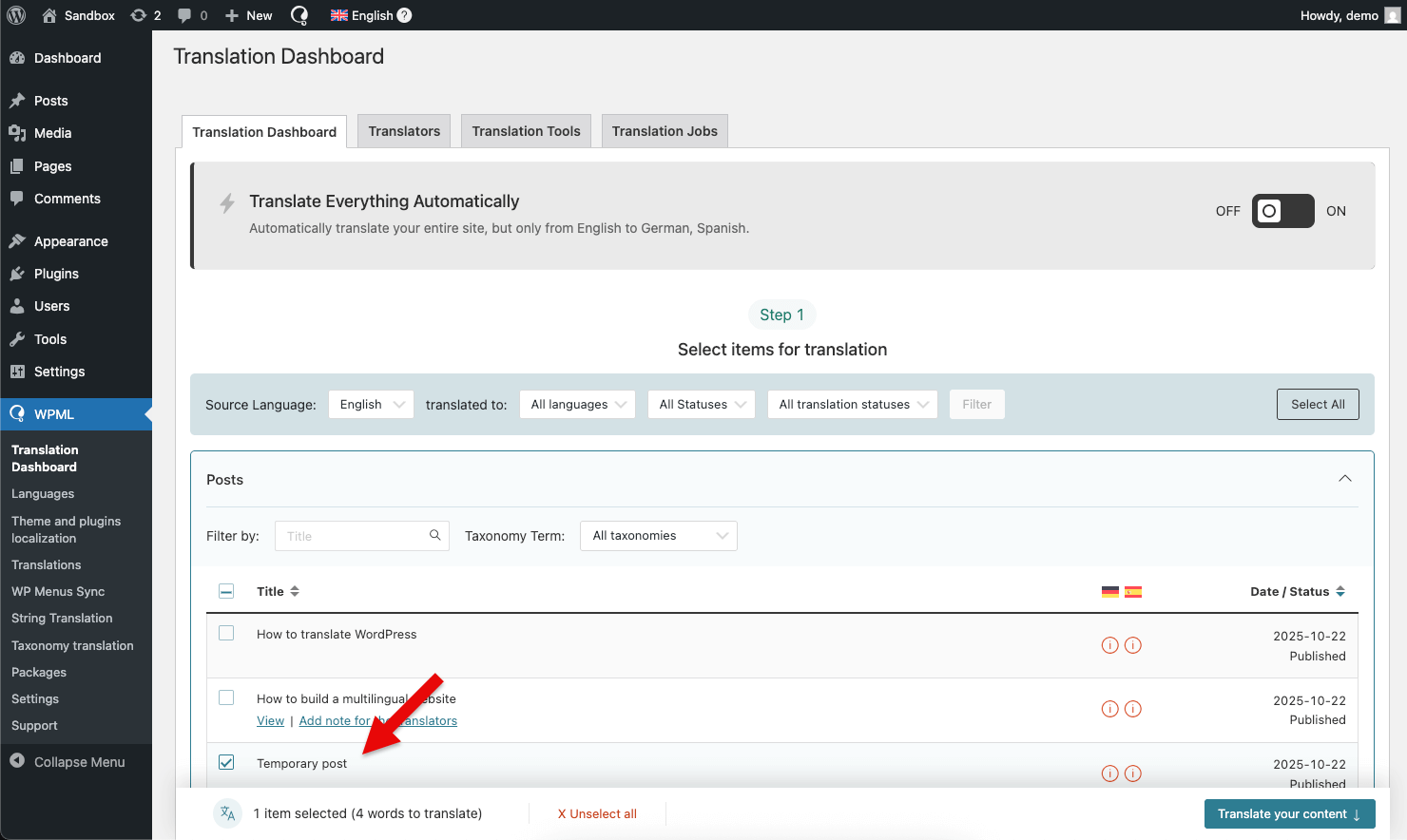Click German status icon for How to translate WordPress
This screenshot has height=840, width=1407.
tap(1109, 645)
